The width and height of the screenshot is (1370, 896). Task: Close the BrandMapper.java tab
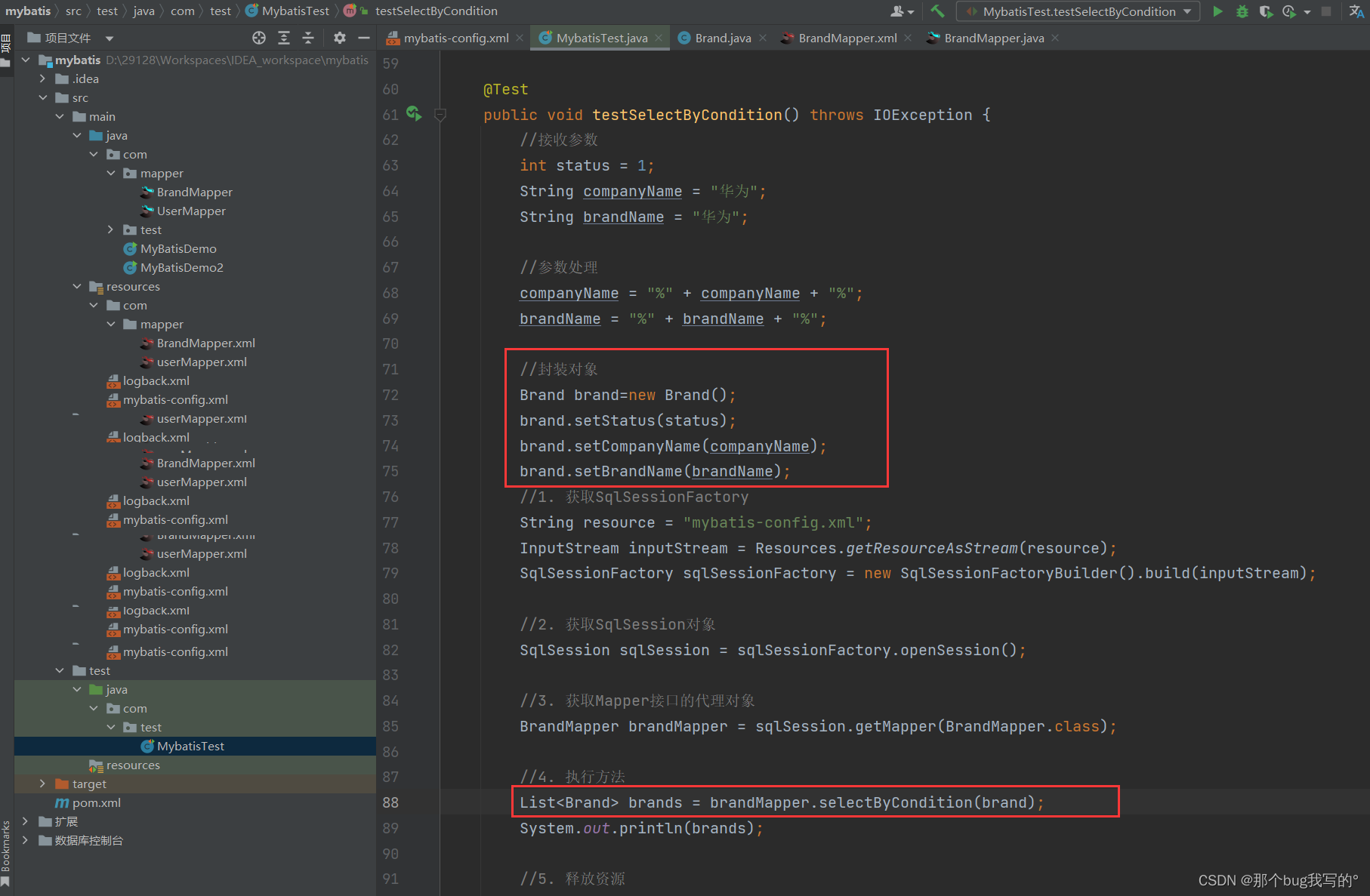pyautogui.click(x=1055, y=38)
